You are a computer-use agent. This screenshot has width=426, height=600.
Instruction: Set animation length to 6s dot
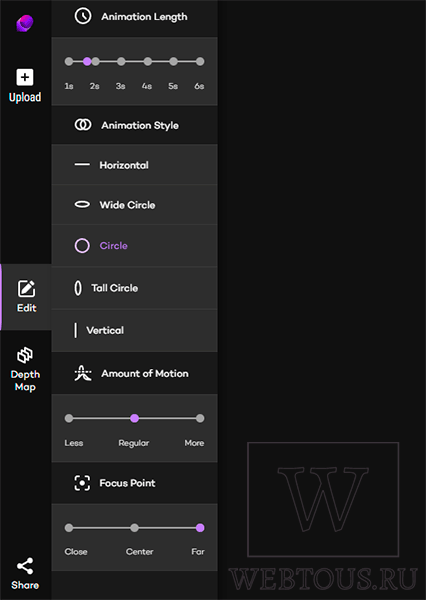200,61
